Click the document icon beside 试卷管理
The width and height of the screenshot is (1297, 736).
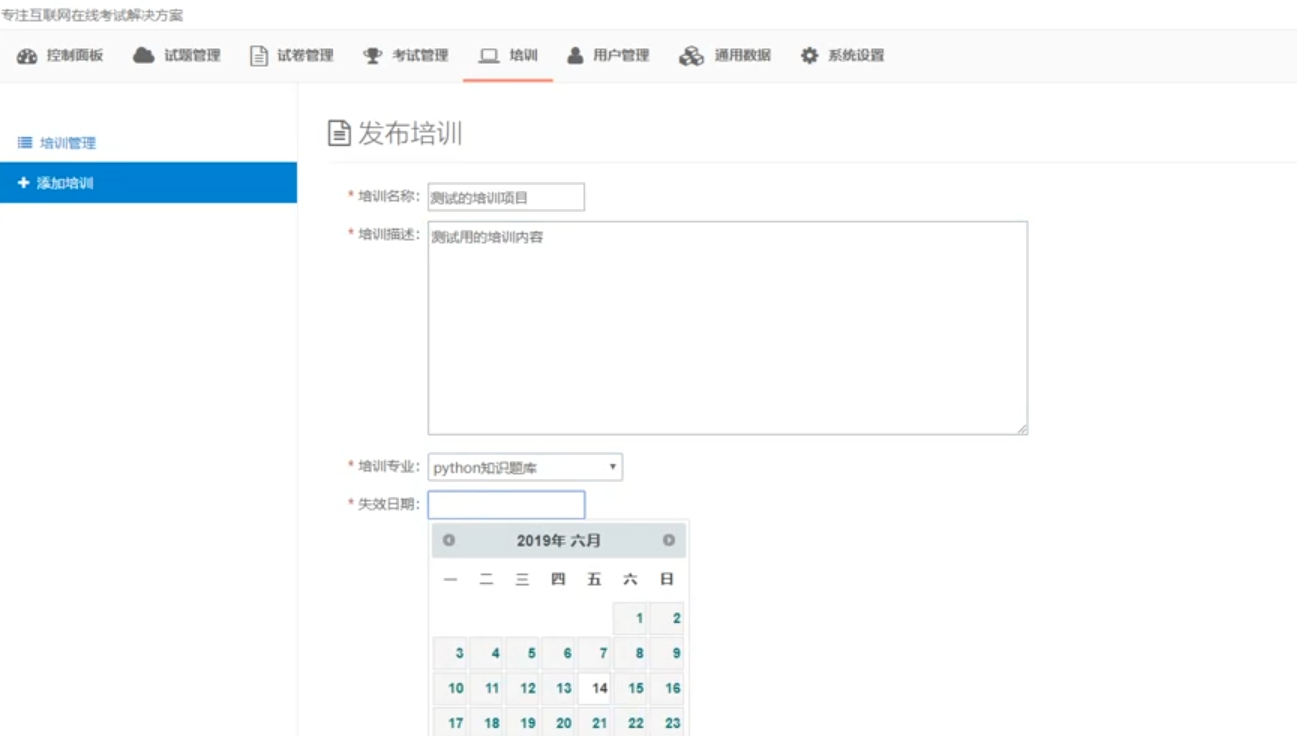259,55
